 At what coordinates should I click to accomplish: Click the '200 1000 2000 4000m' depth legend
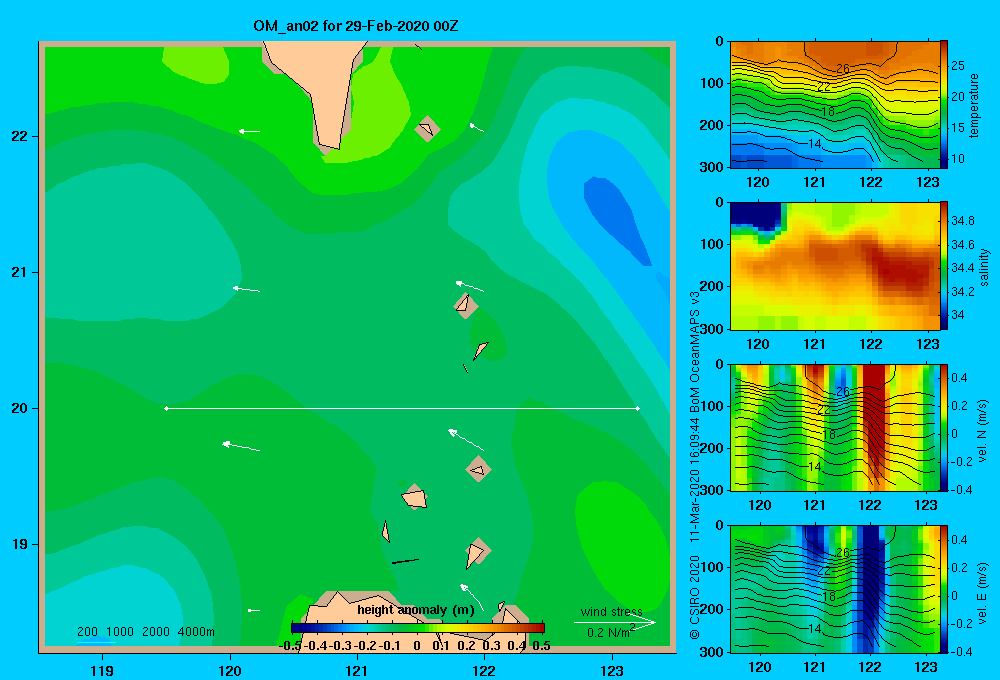coord(145,632)
